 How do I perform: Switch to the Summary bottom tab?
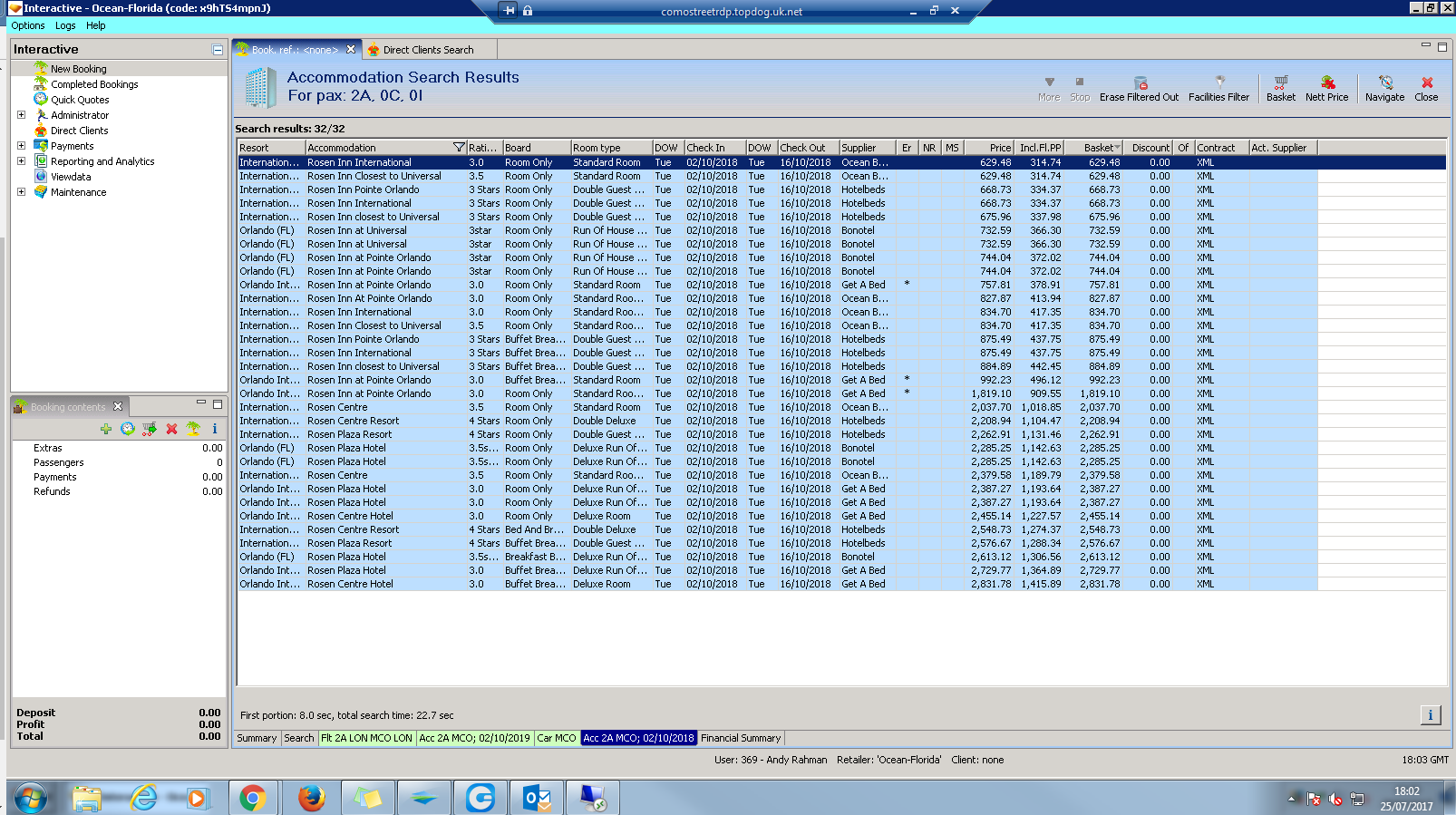[257, 738]
